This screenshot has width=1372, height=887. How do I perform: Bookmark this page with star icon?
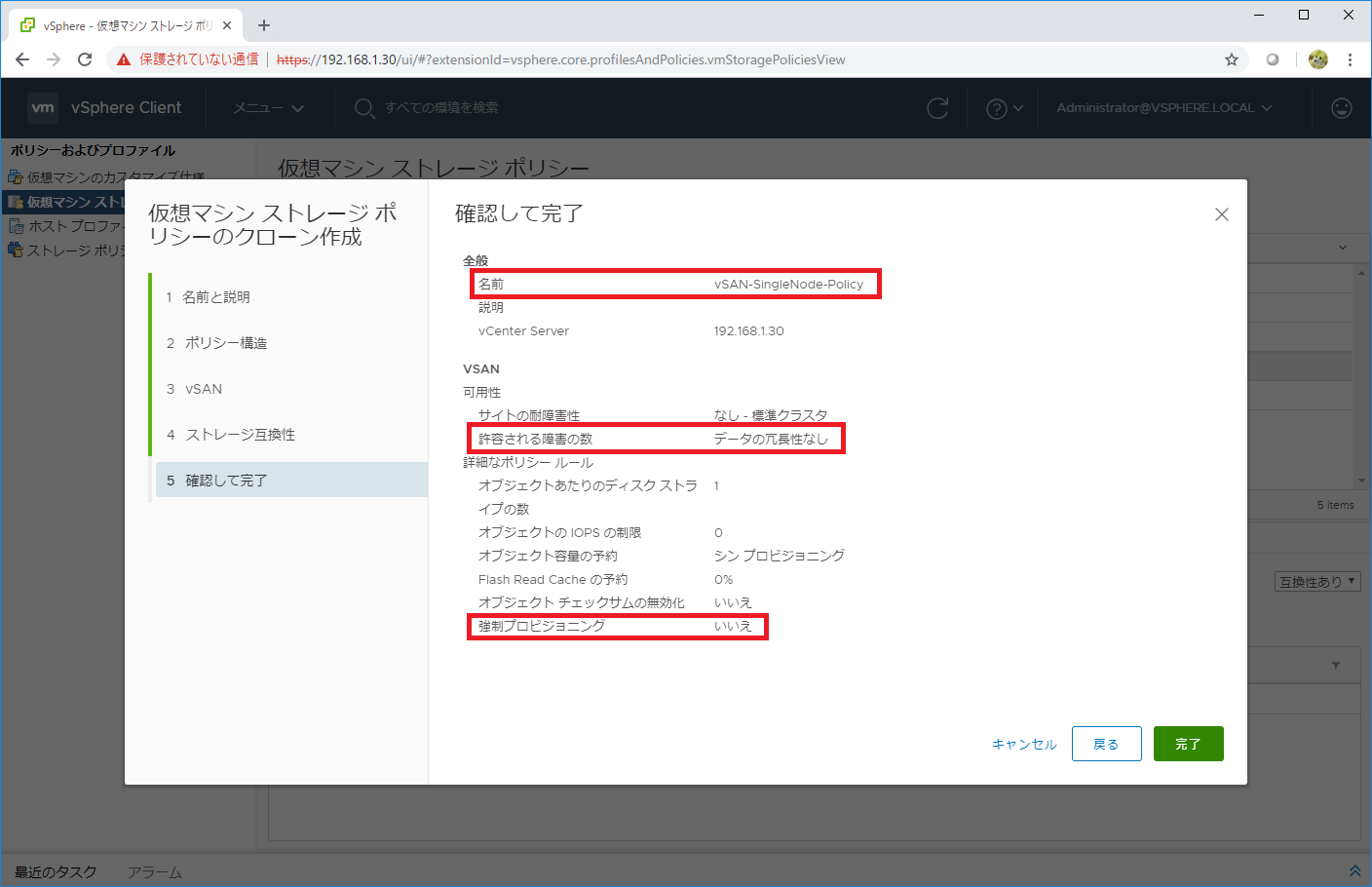tap(1232, 59)
